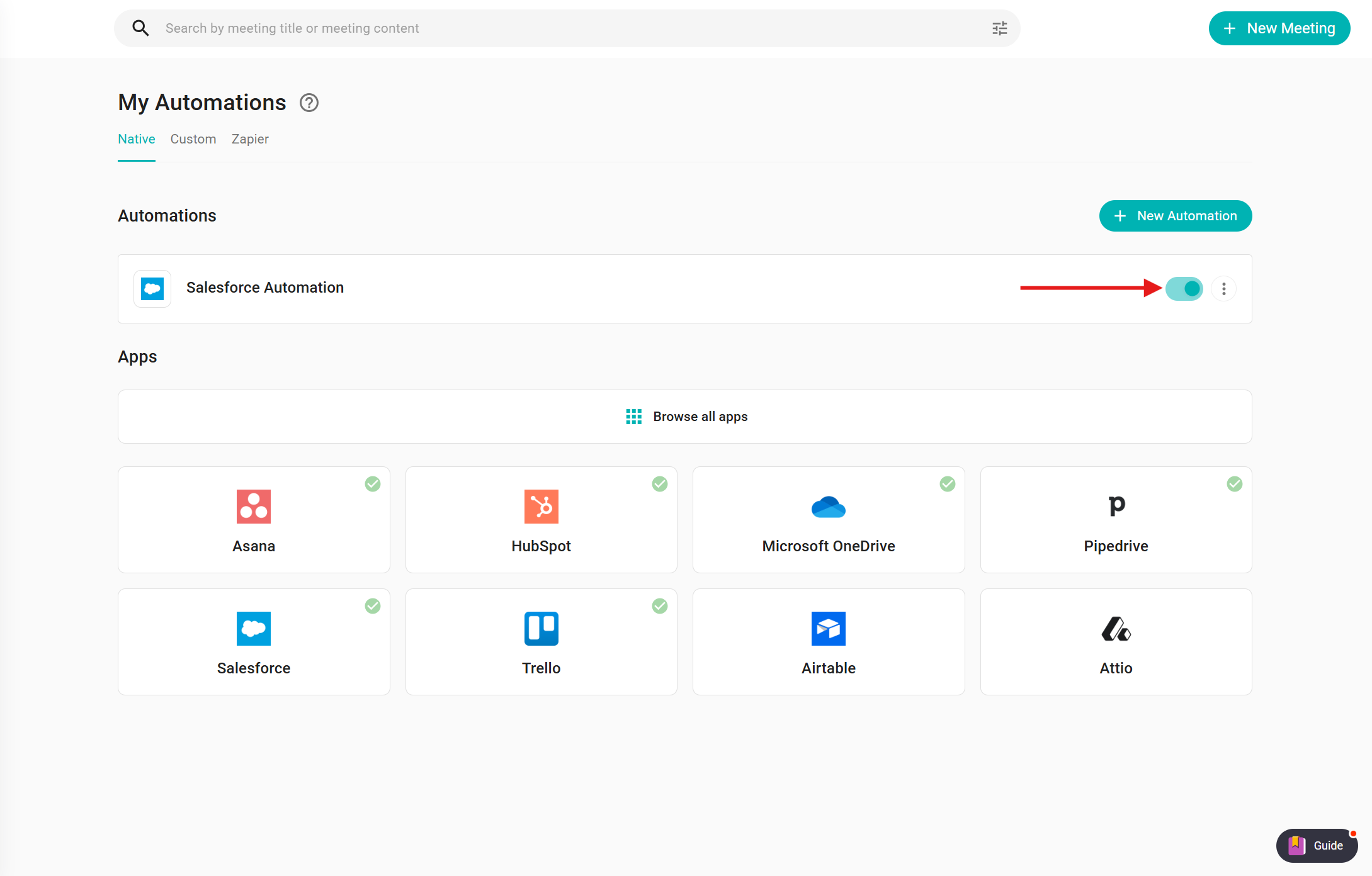The image size is (1372, 876).
Task: Switch to the Zapier tab
Action: (249, 139)
